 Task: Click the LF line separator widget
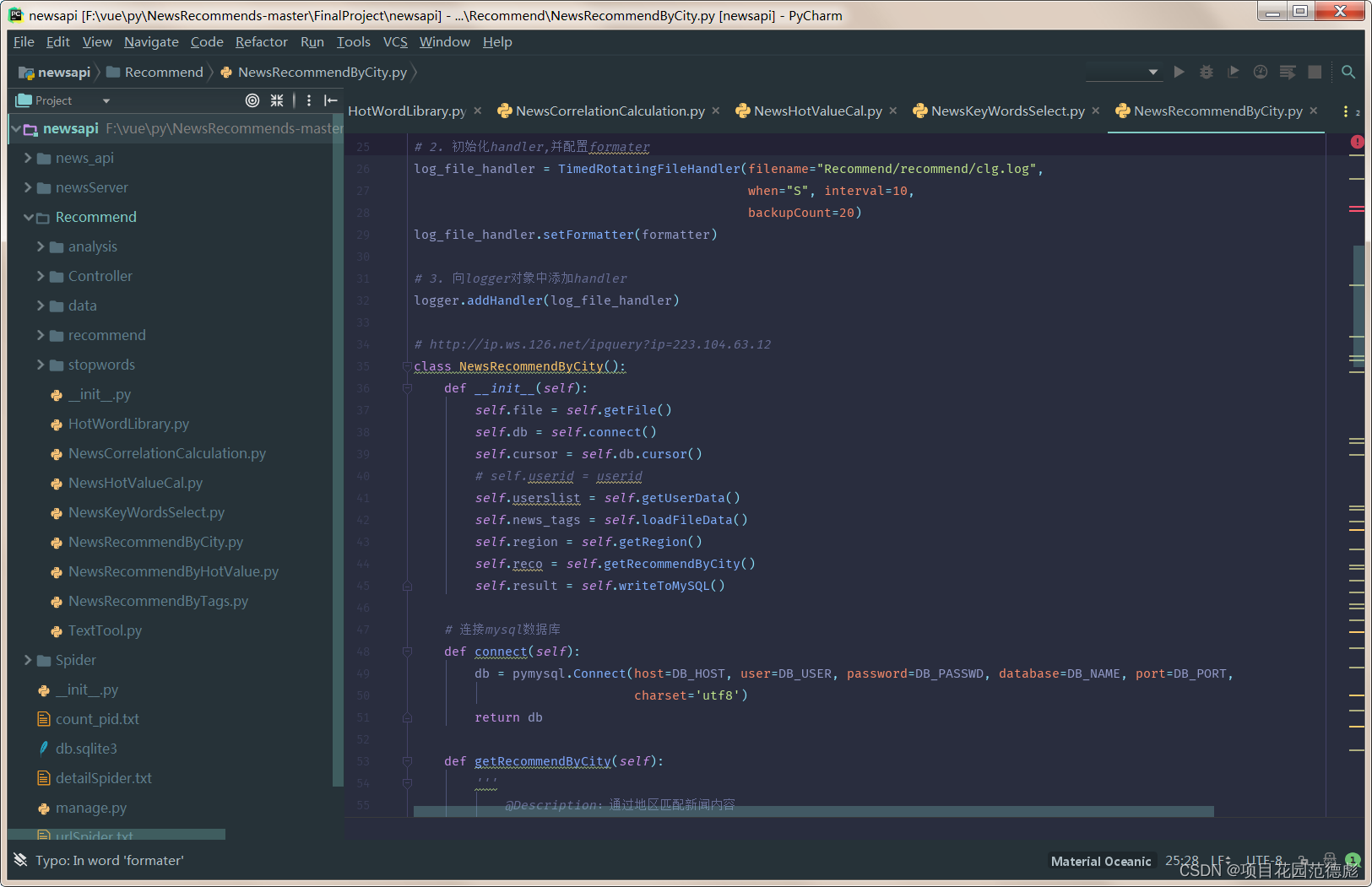click(x=1221, y=860)
